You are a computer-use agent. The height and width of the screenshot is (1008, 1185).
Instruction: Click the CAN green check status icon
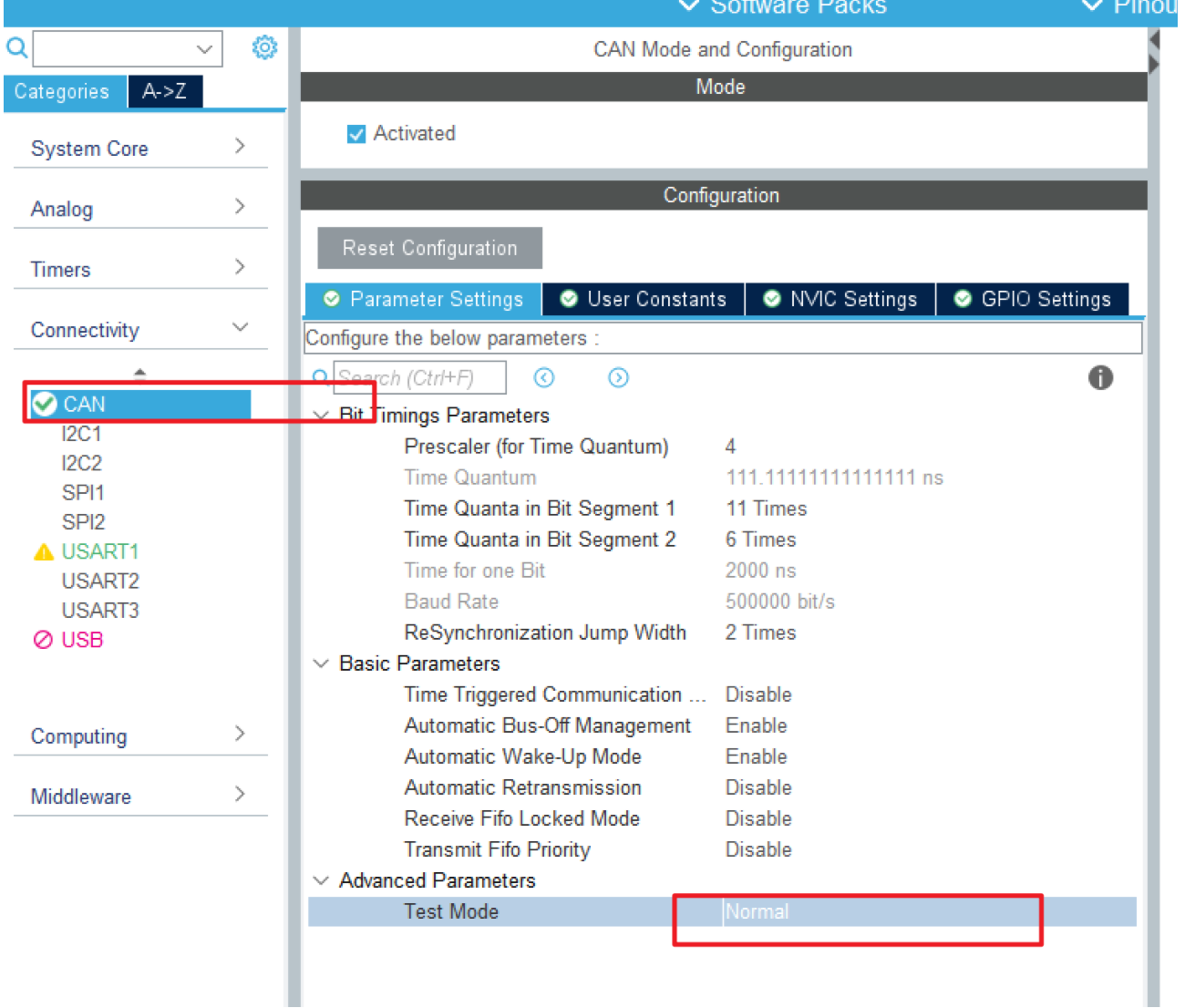44,404
